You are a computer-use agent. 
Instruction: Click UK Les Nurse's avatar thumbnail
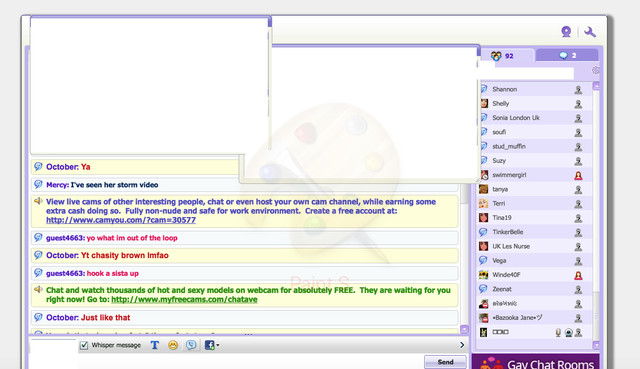coord(484,246)
